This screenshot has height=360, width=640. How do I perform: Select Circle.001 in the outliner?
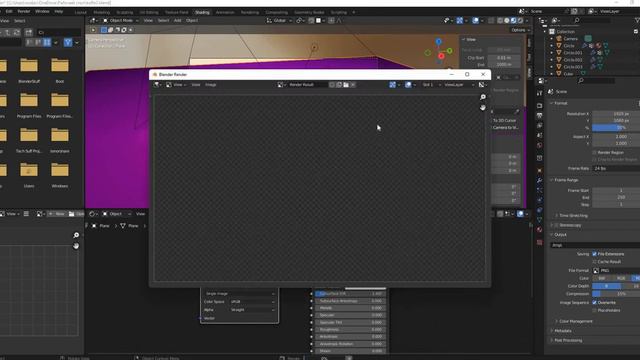point(573,53)
